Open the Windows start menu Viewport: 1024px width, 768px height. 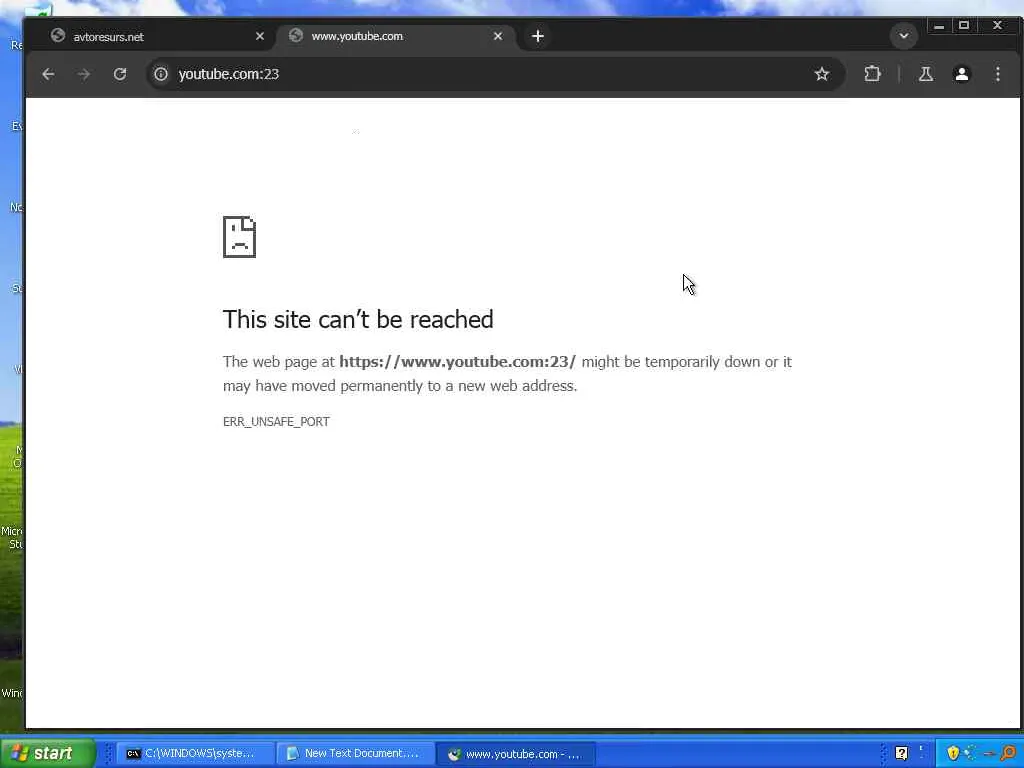[x=47, y=753]
